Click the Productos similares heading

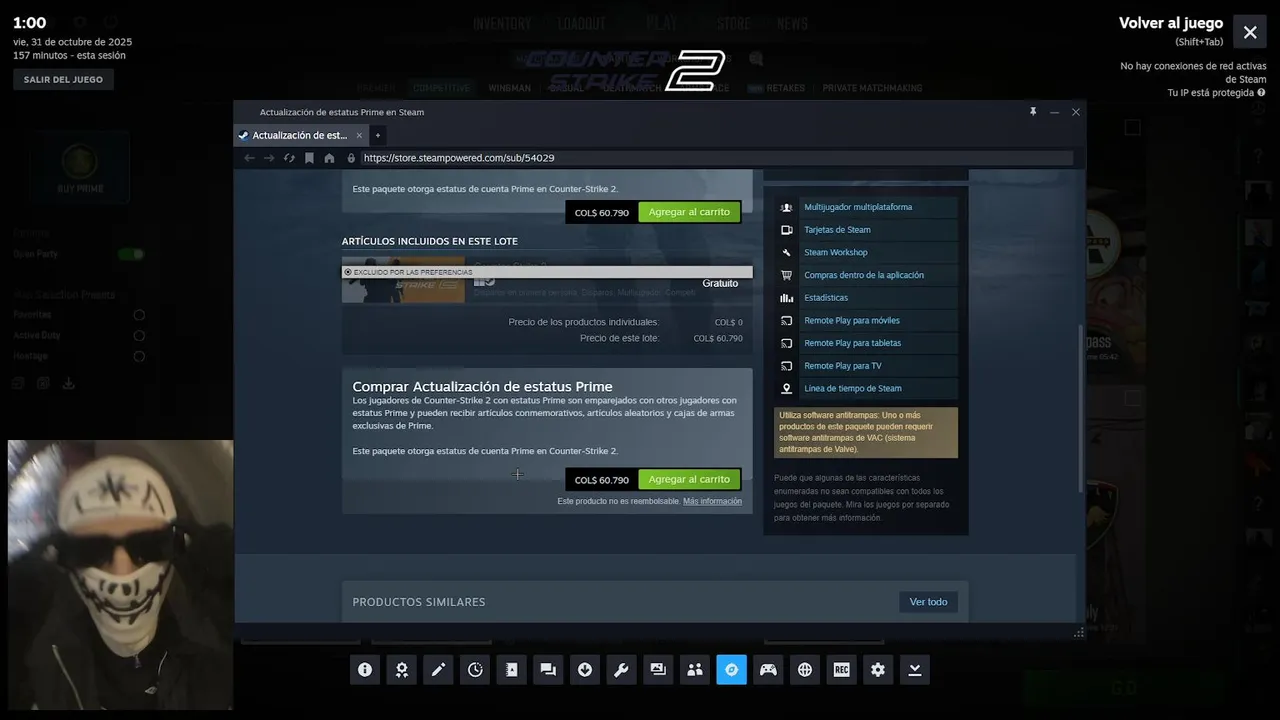(x=419, y=602)
